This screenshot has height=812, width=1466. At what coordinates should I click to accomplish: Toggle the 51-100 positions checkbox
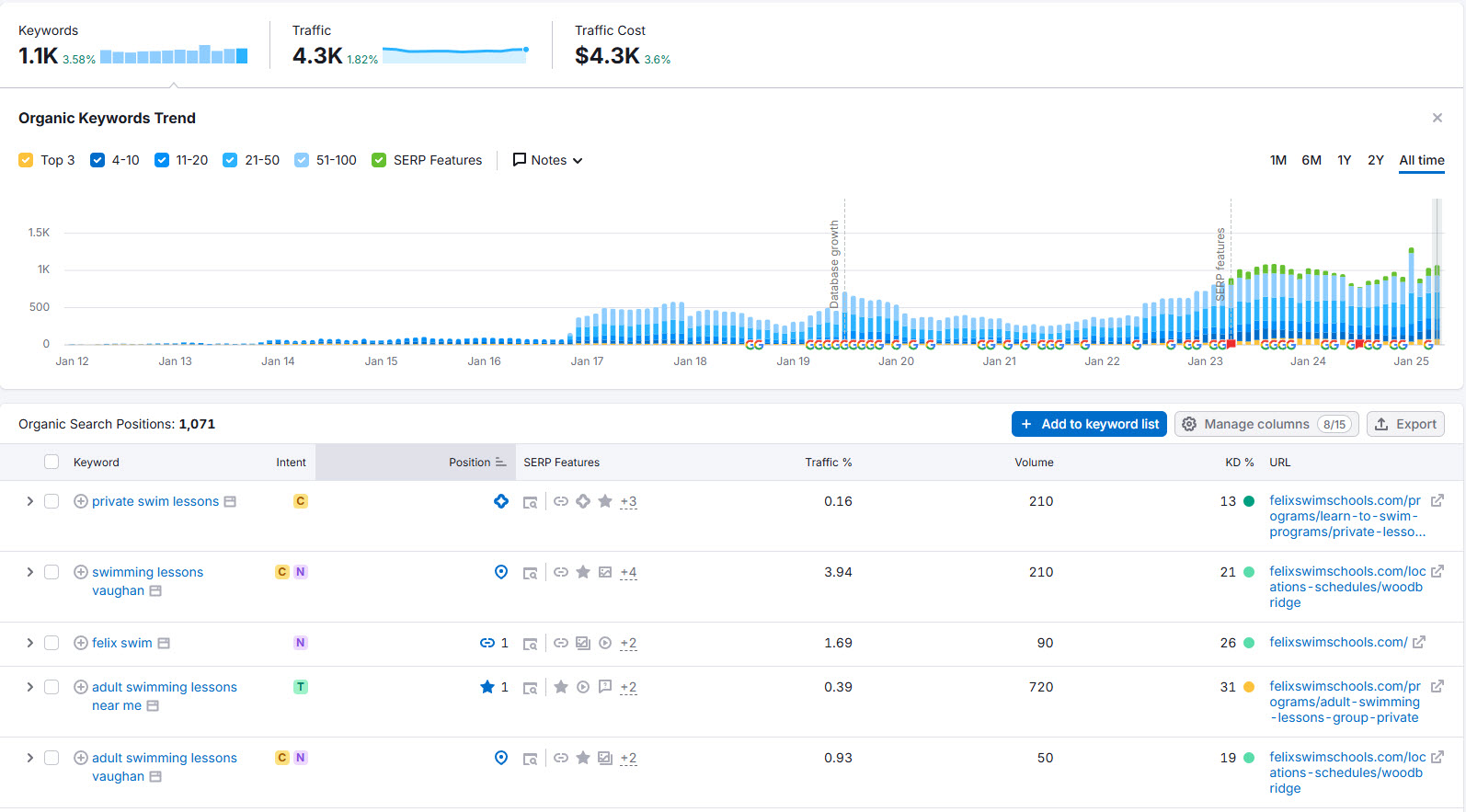tap(302, 160)
